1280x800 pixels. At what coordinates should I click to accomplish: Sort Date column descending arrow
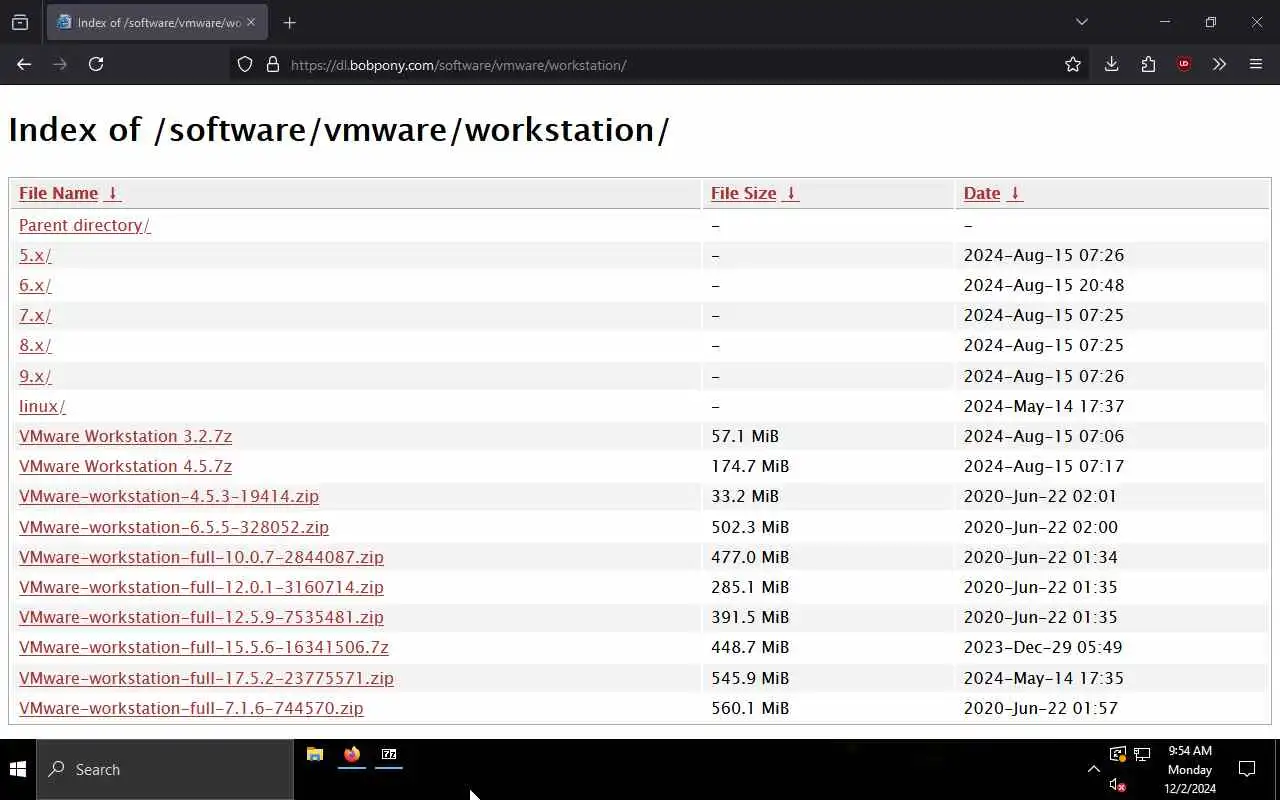1014,193
